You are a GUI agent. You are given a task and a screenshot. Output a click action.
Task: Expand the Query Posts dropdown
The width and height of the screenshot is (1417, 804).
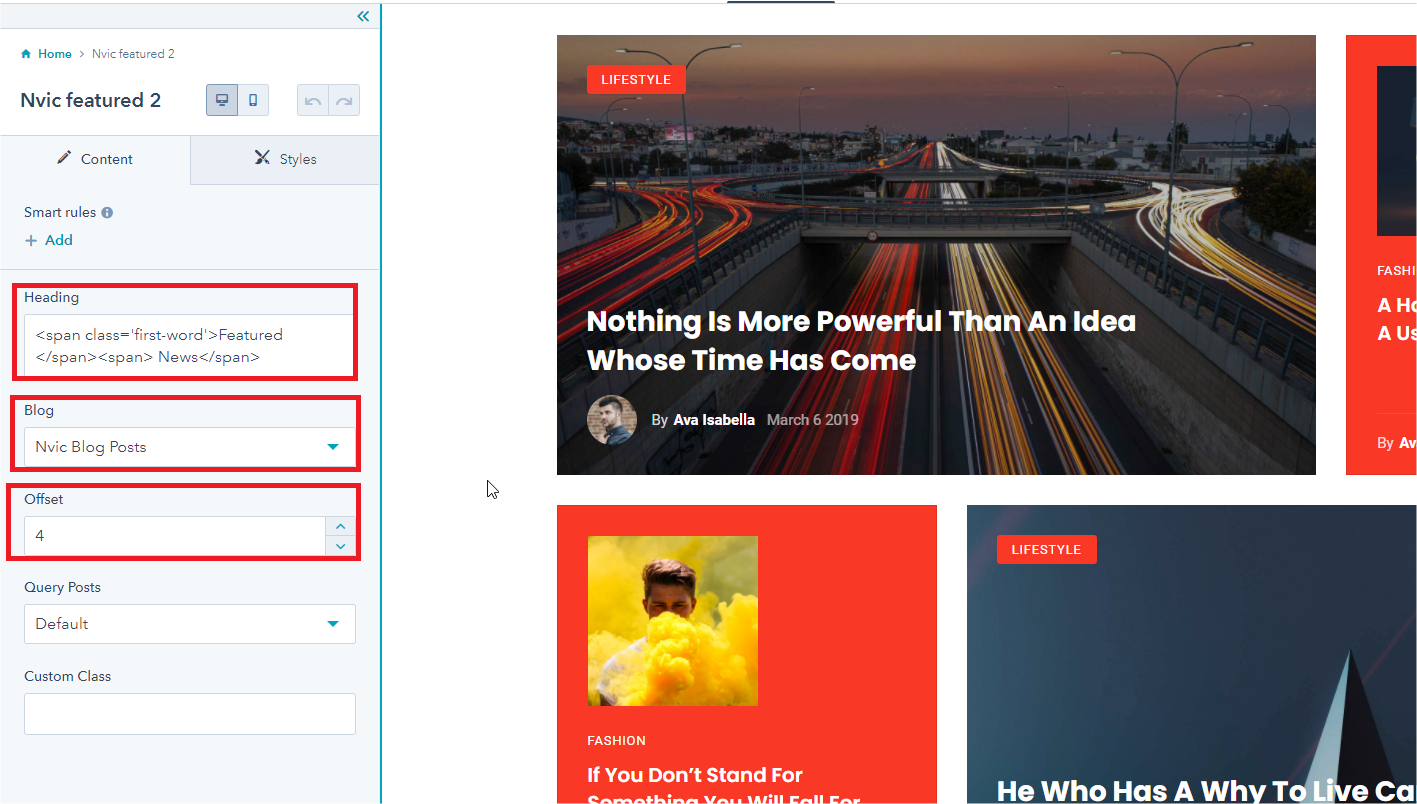click(x=189, y=624)
